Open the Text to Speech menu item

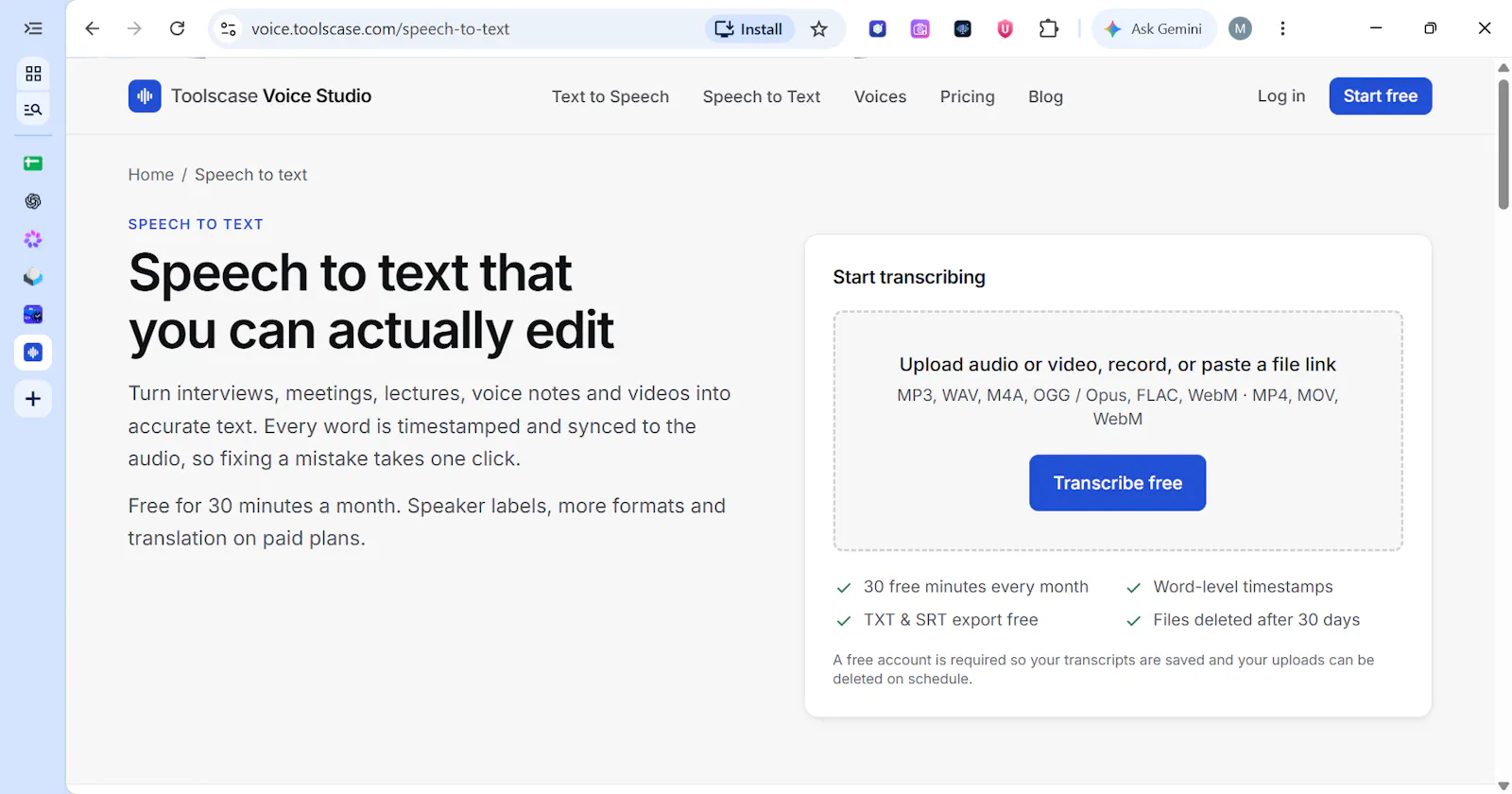(610, 96)
